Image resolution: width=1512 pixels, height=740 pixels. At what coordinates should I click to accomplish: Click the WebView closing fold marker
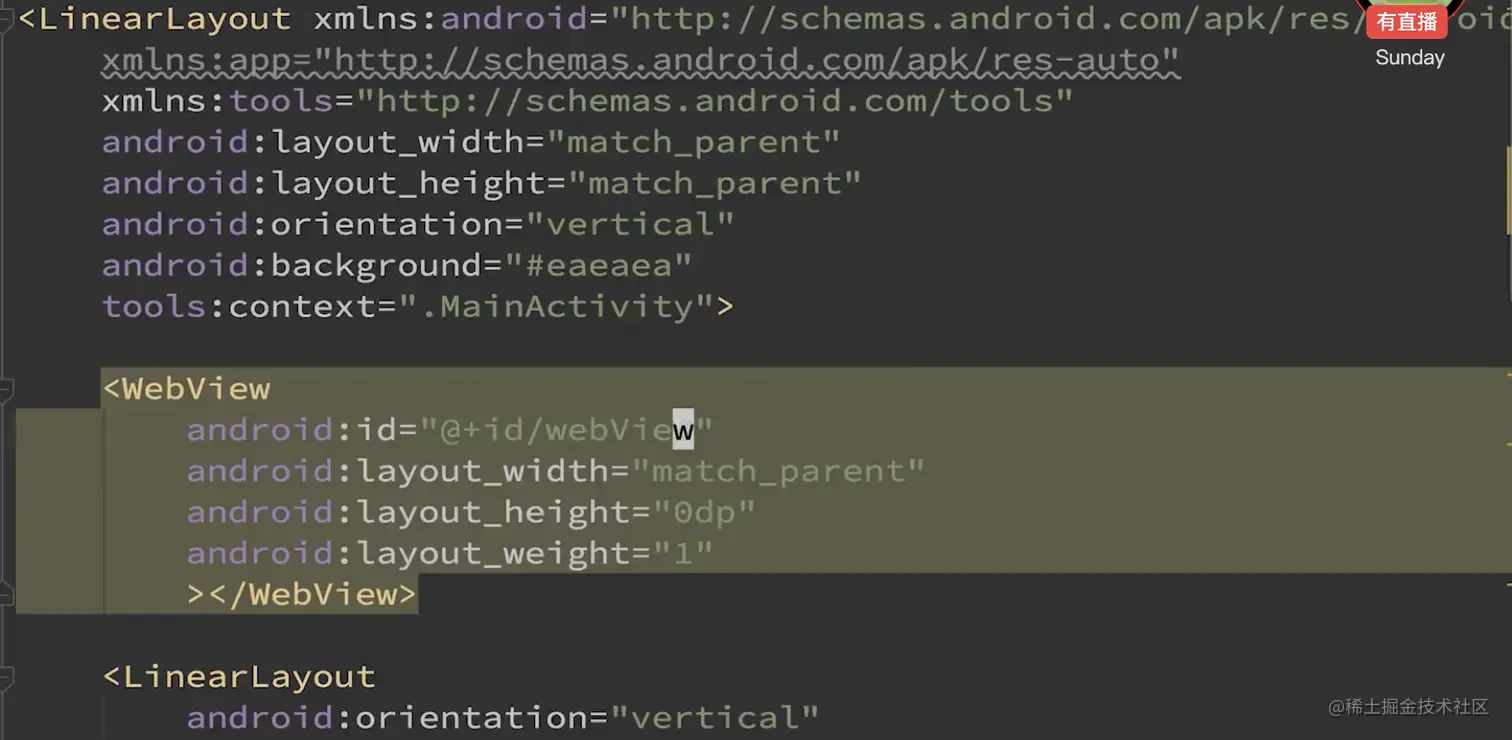point(6,594)
